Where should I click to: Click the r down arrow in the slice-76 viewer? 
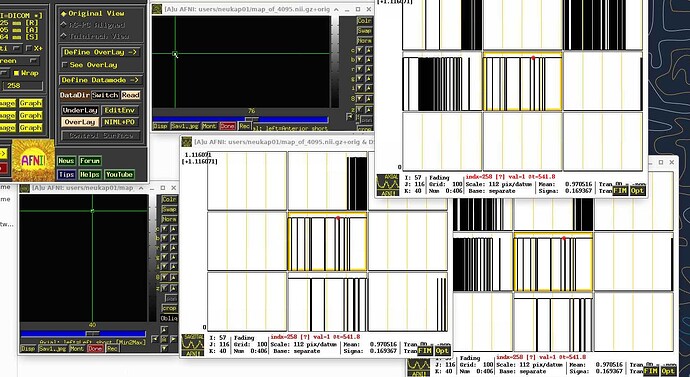tap(360, 69)
